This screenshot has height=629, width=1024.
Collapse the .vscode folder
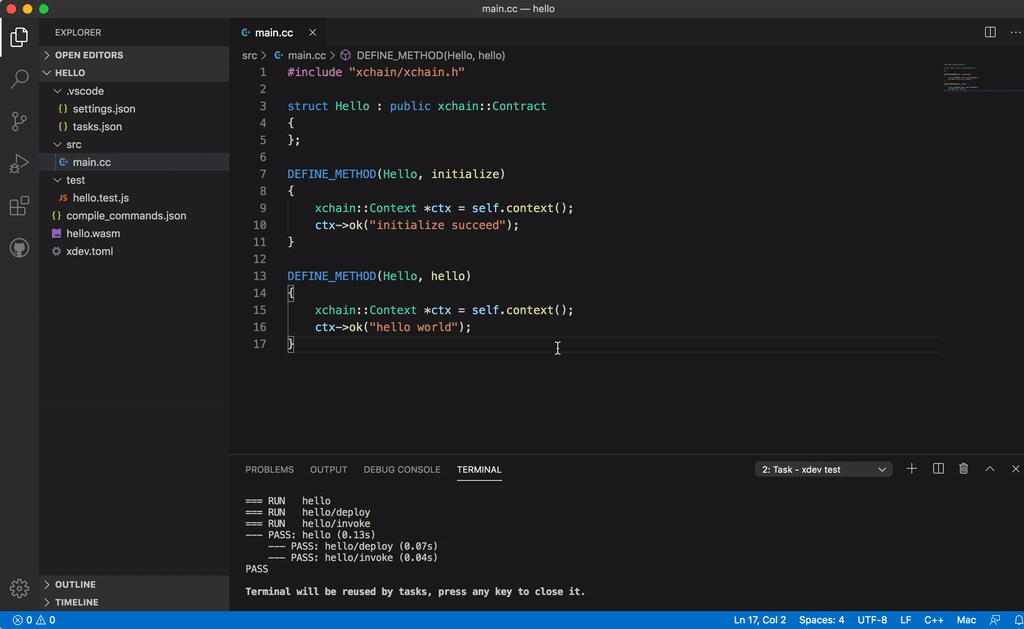pyautogui.click(x=134, y=91)
